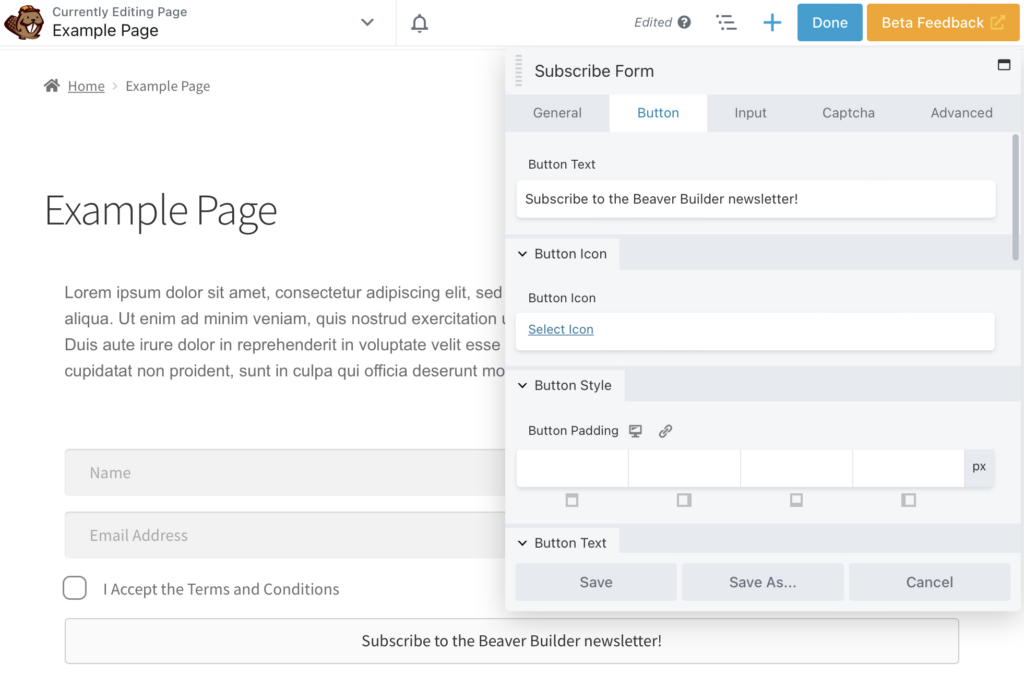Open the page title dropdown chevron

point(367,22)
